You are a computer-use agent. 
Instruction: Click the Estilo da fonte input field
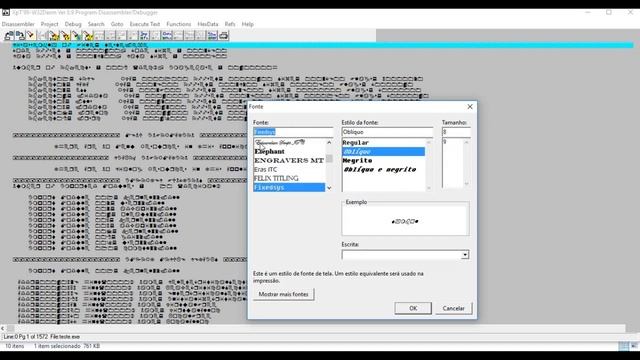pyautogui.click(x=387, y=132)
